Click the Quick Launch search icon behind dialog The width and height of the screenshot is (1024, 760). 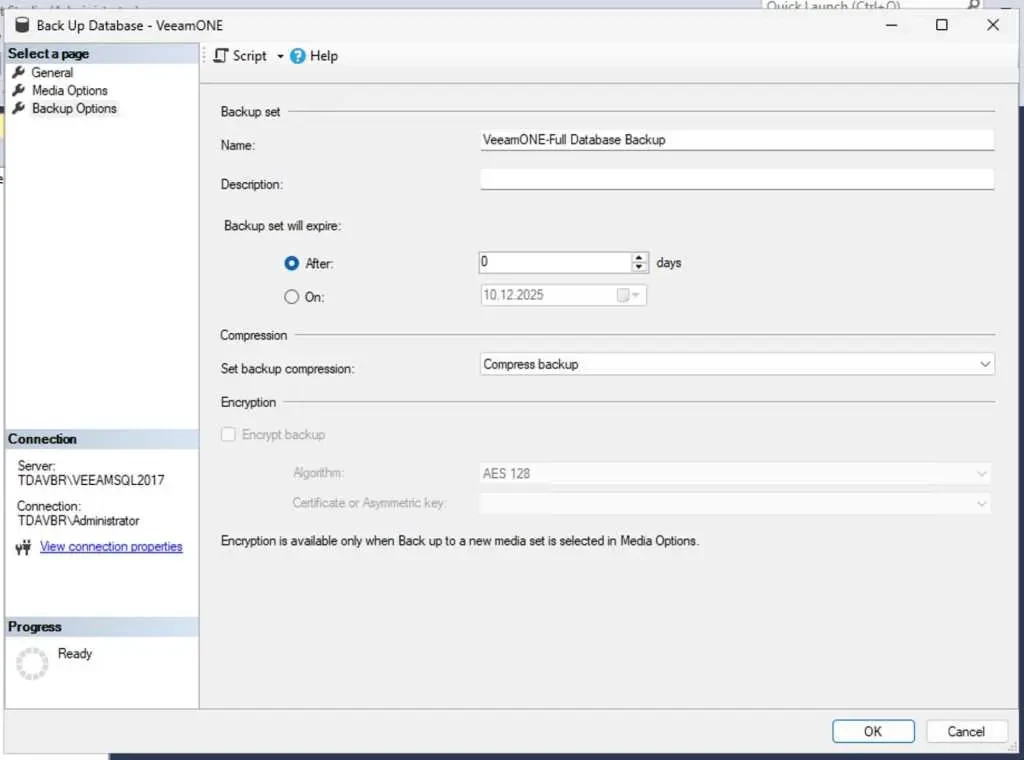pyautogui.click(x=973, y=5)
